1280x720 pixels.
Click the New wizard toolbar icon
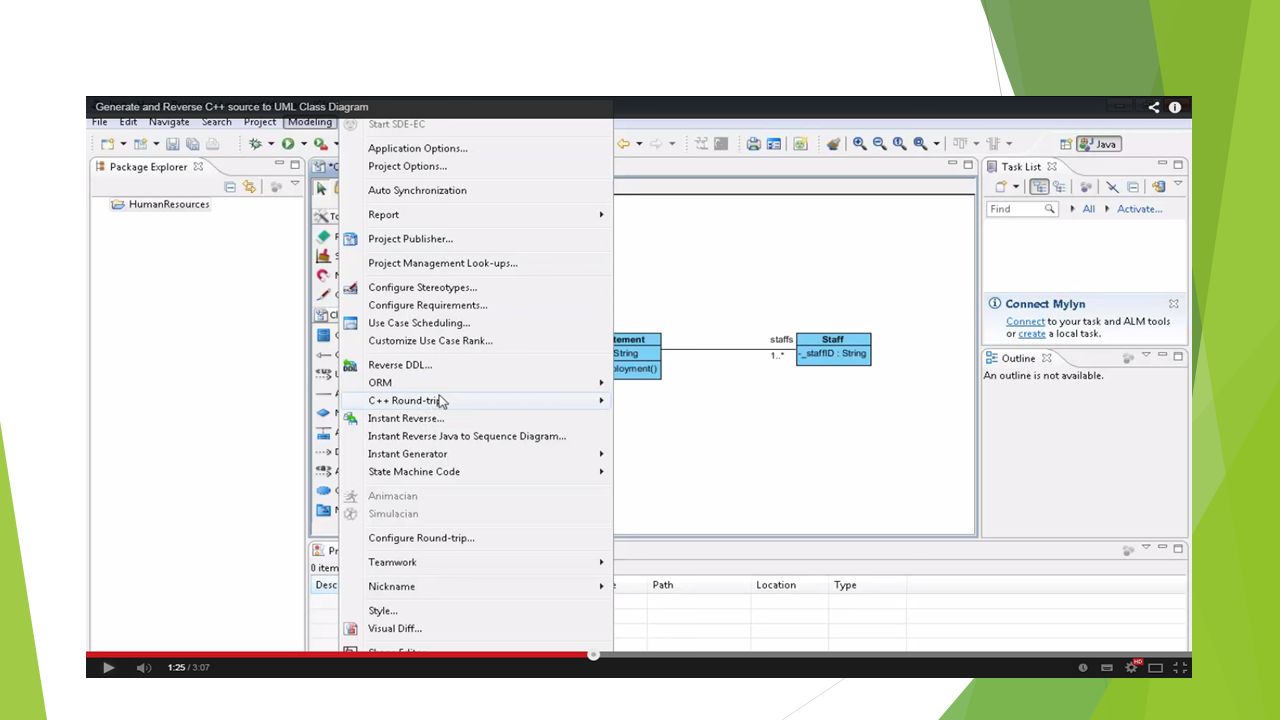click(x=107, y=144)
